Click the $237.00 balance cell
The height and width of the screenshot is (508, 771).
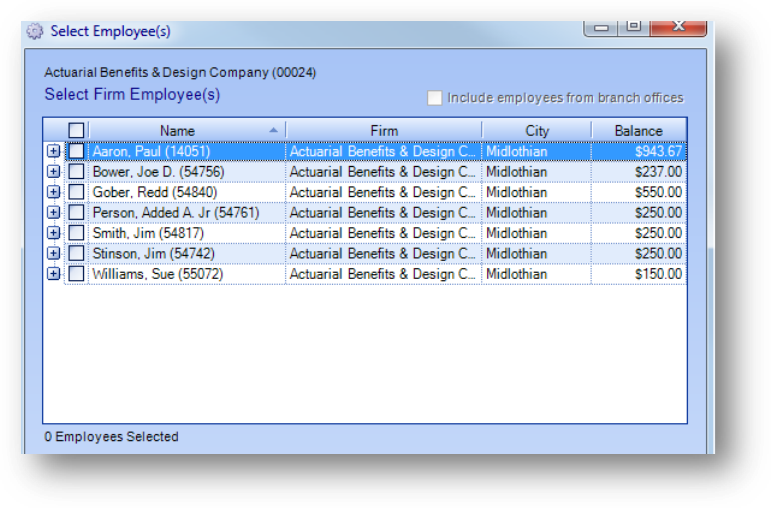[x=639, y=172]
